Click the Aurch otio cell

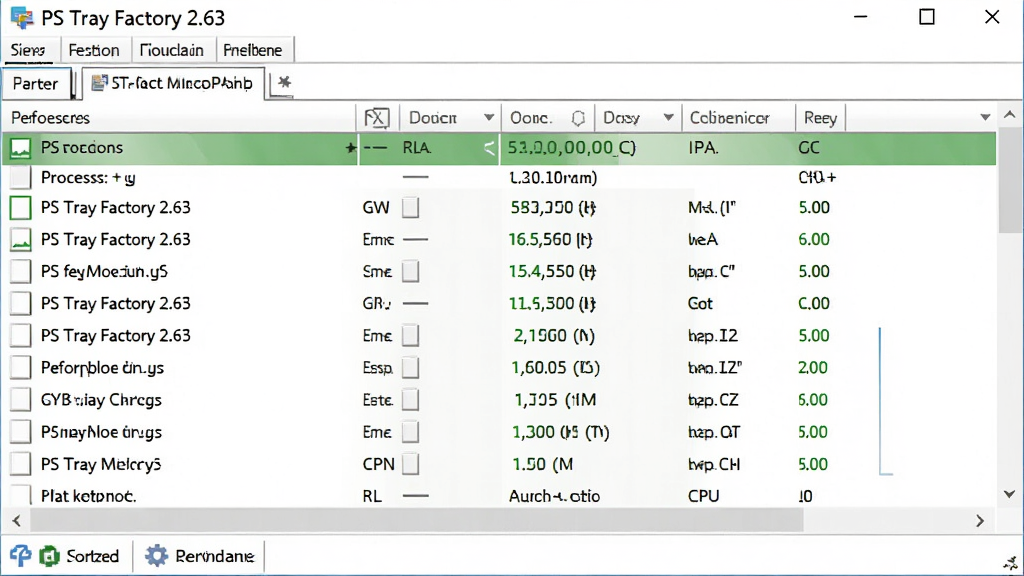click(x=554, y=496)
